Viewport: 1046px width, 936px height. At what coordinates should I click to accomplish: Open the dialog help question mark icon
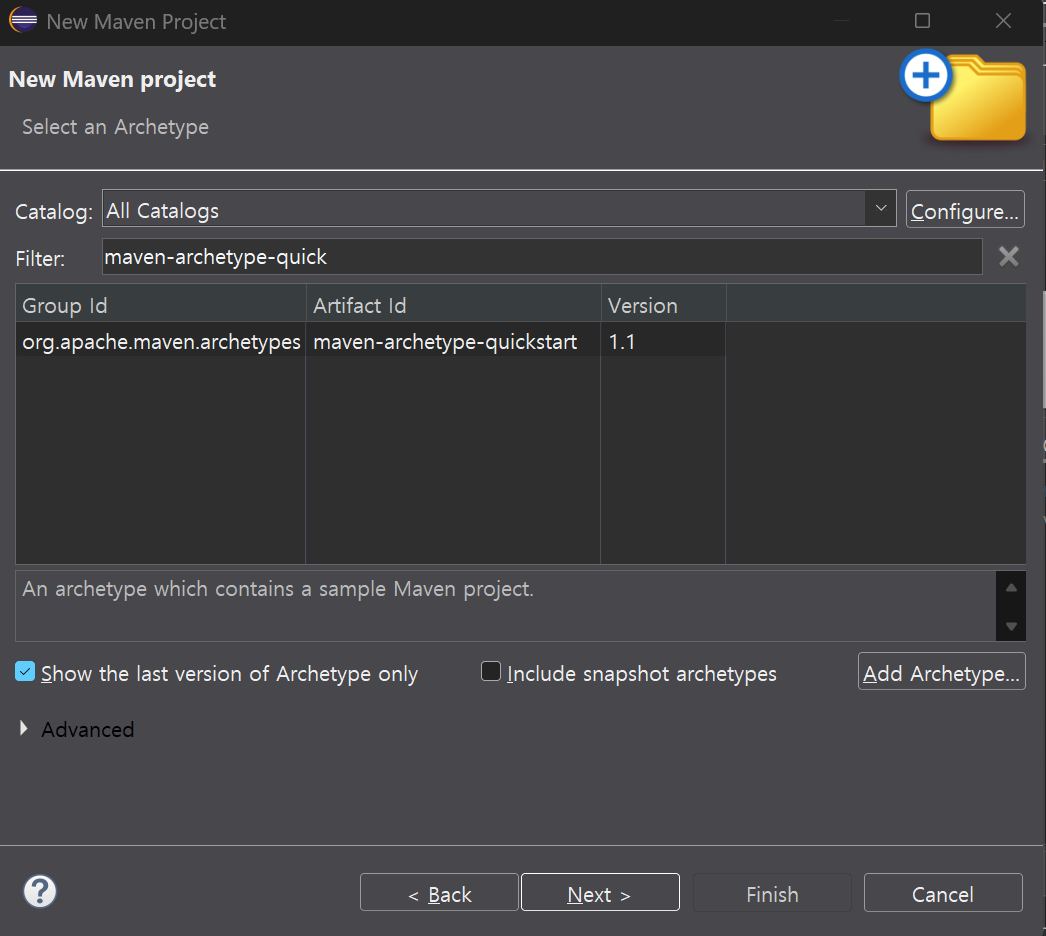40,891
